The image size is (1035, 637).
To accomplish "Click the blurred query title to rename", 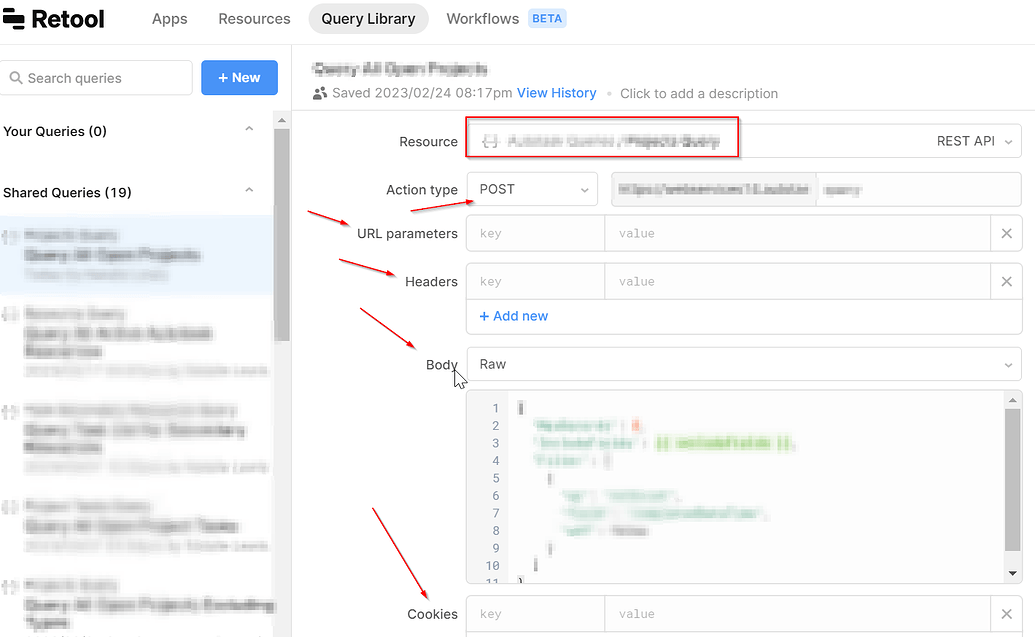I will (400, 69).
